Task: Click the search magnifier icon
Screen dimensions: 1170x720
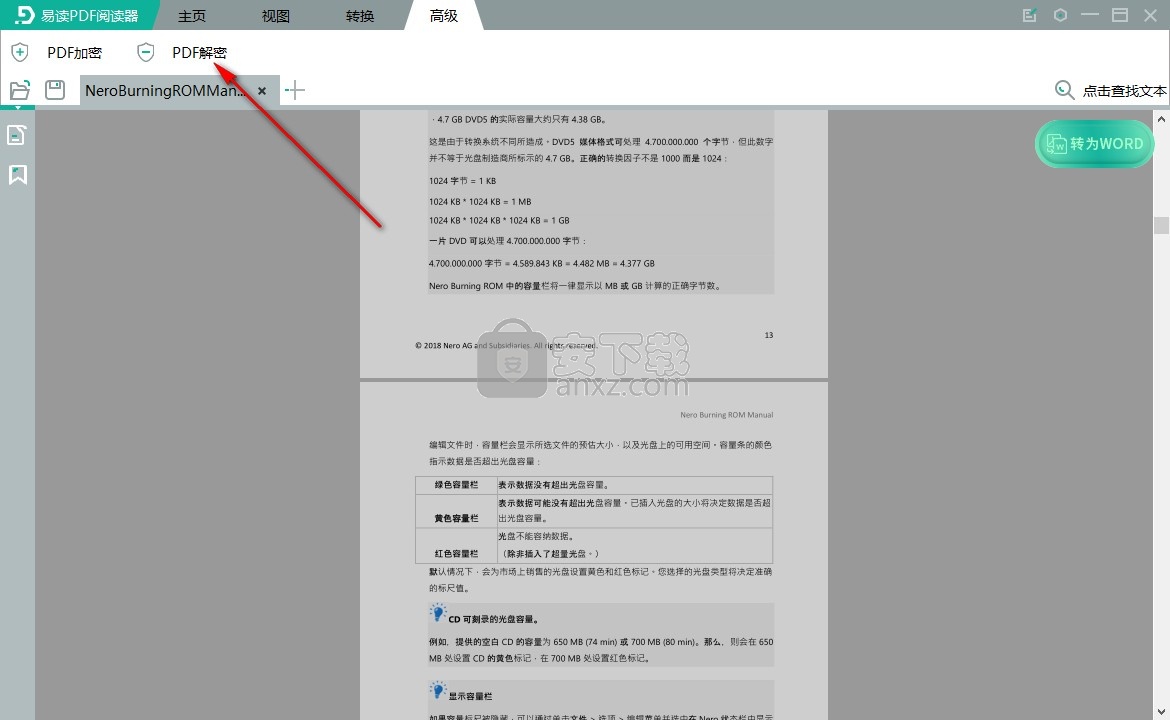Action: coord(1064,90)
